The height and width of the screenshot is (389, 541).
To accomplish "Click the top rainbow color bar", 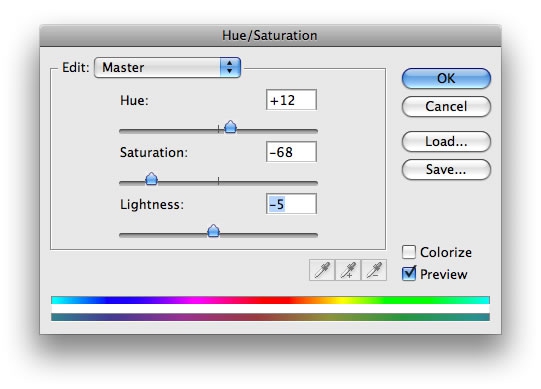I will click(270, 300).
